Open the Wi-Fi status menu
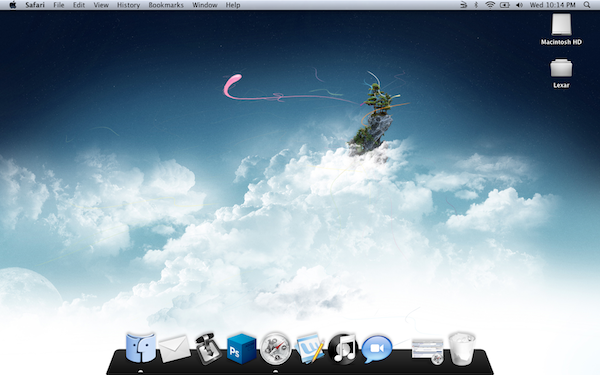Image resolution: width=600 pixels, height=375 pixels. coord(490,5)
